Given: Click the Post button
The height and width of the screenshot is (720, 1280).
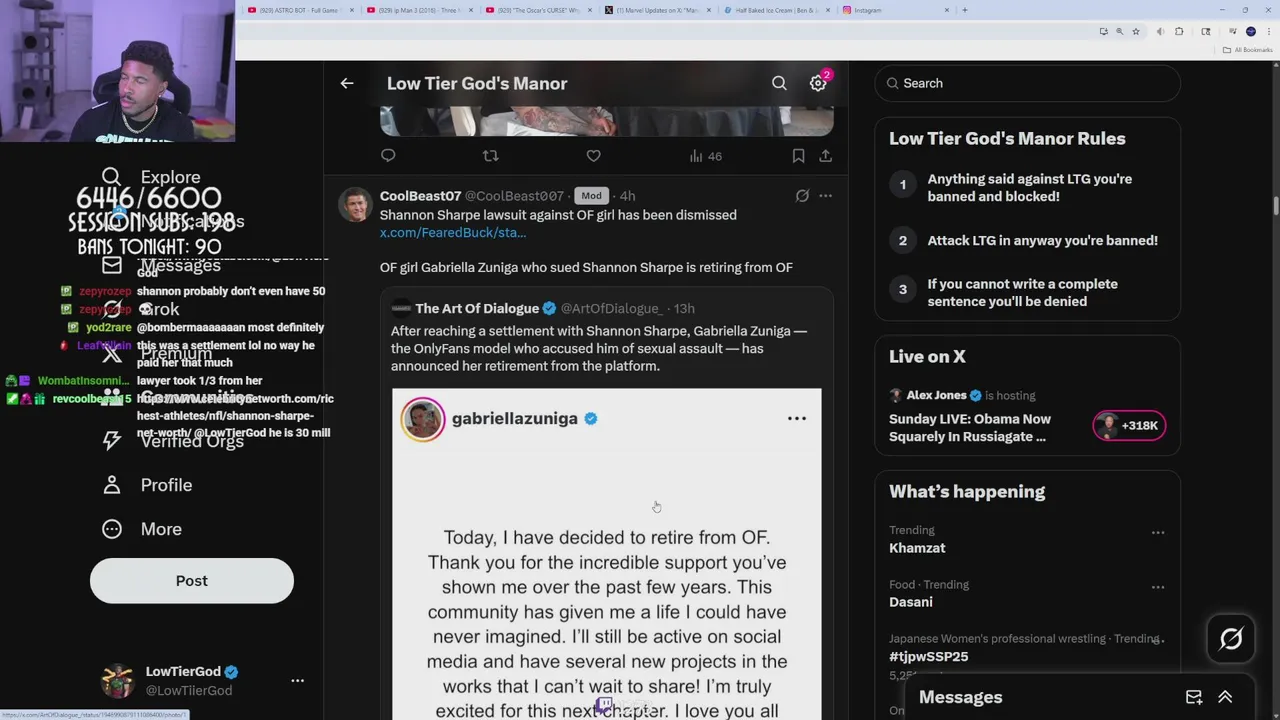Looking at the screenshot, I should pyautogui.click(x=192, y=581).
